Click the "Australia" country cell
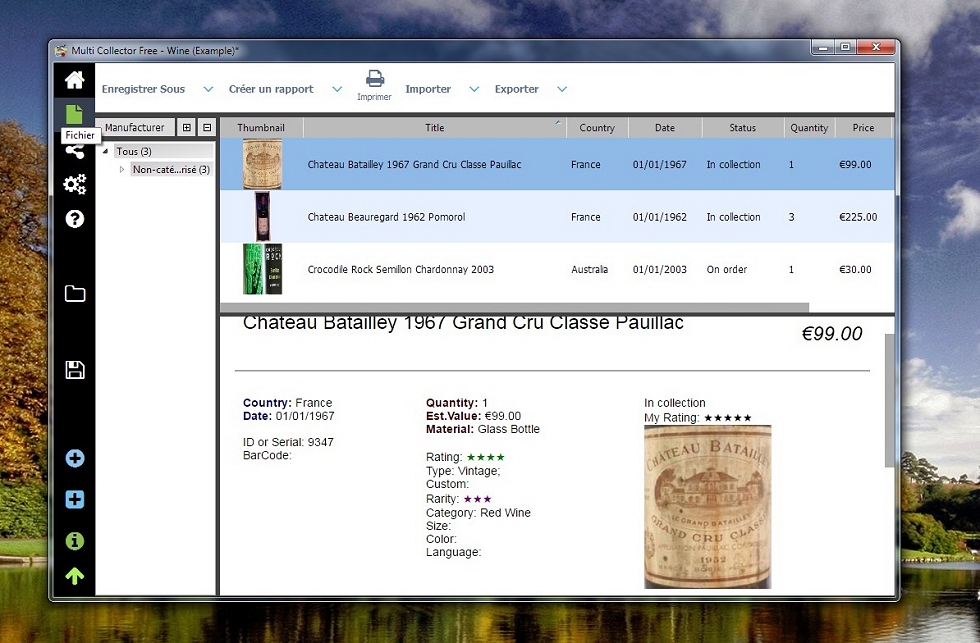Screen dimensions: 980x643 (589, 269)
